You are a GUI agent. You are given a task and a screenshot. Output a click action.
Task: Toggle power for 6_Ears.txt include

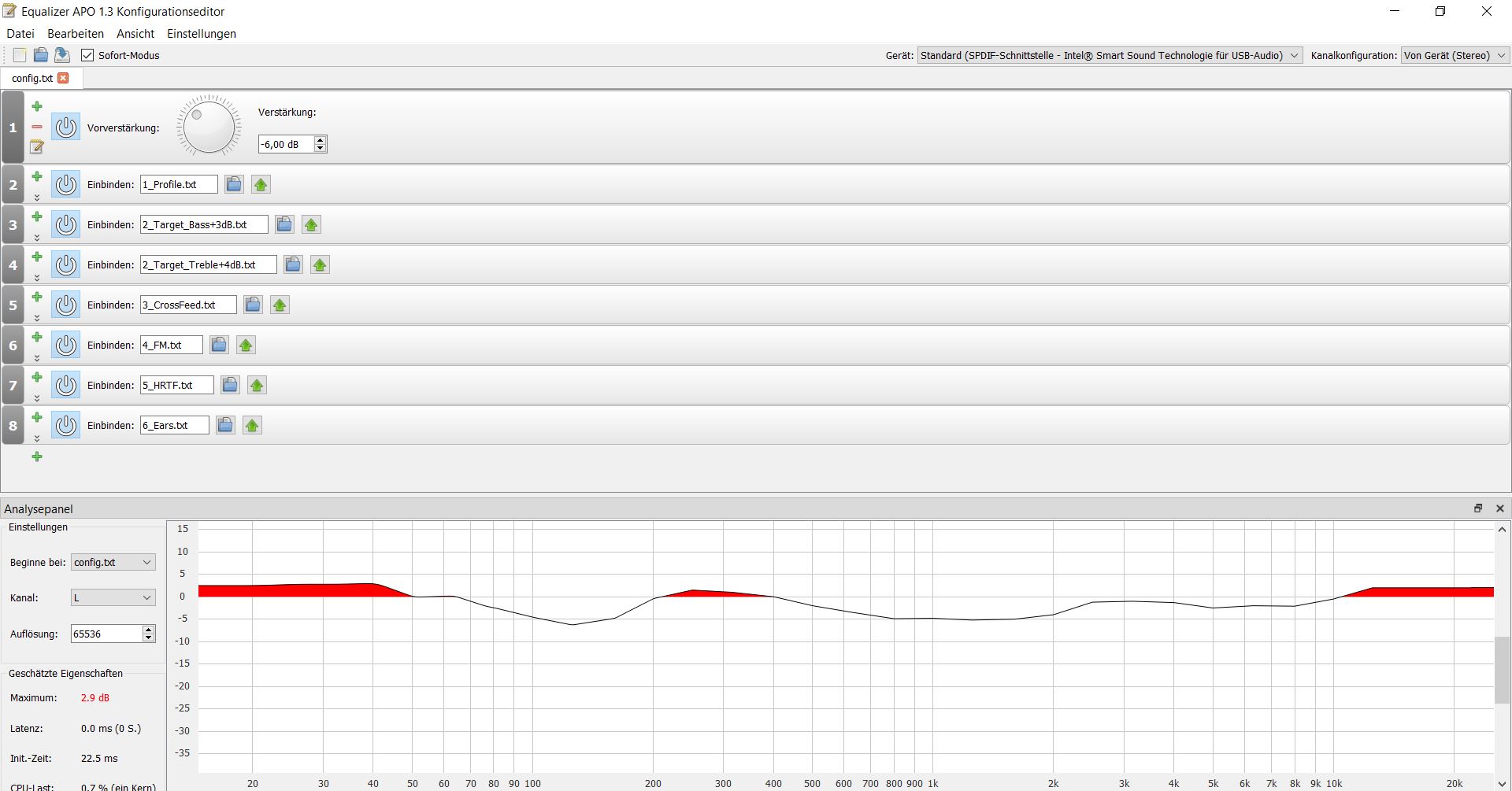point(66,425)
